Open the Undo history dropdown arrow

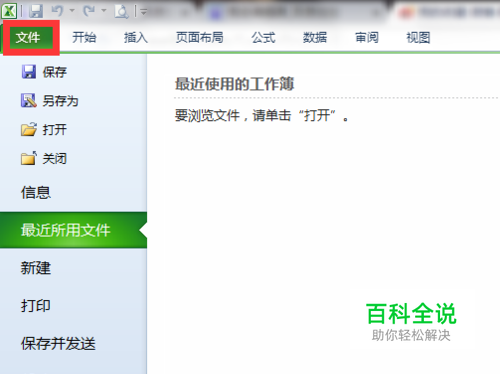pyautogui.click(x=72, y=11)
